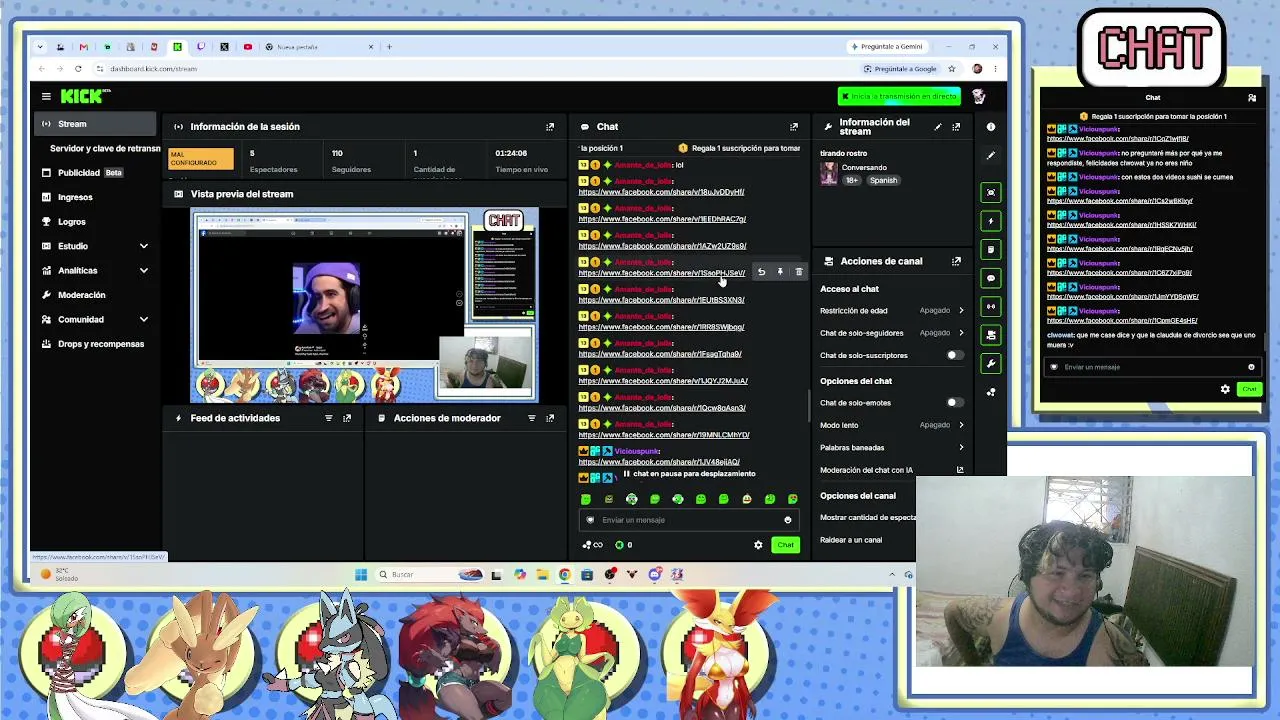Image resolution: width=1280 pixels, height=720 pixels.
Task: Open the Windows Start menu
Action: [361, 574]
